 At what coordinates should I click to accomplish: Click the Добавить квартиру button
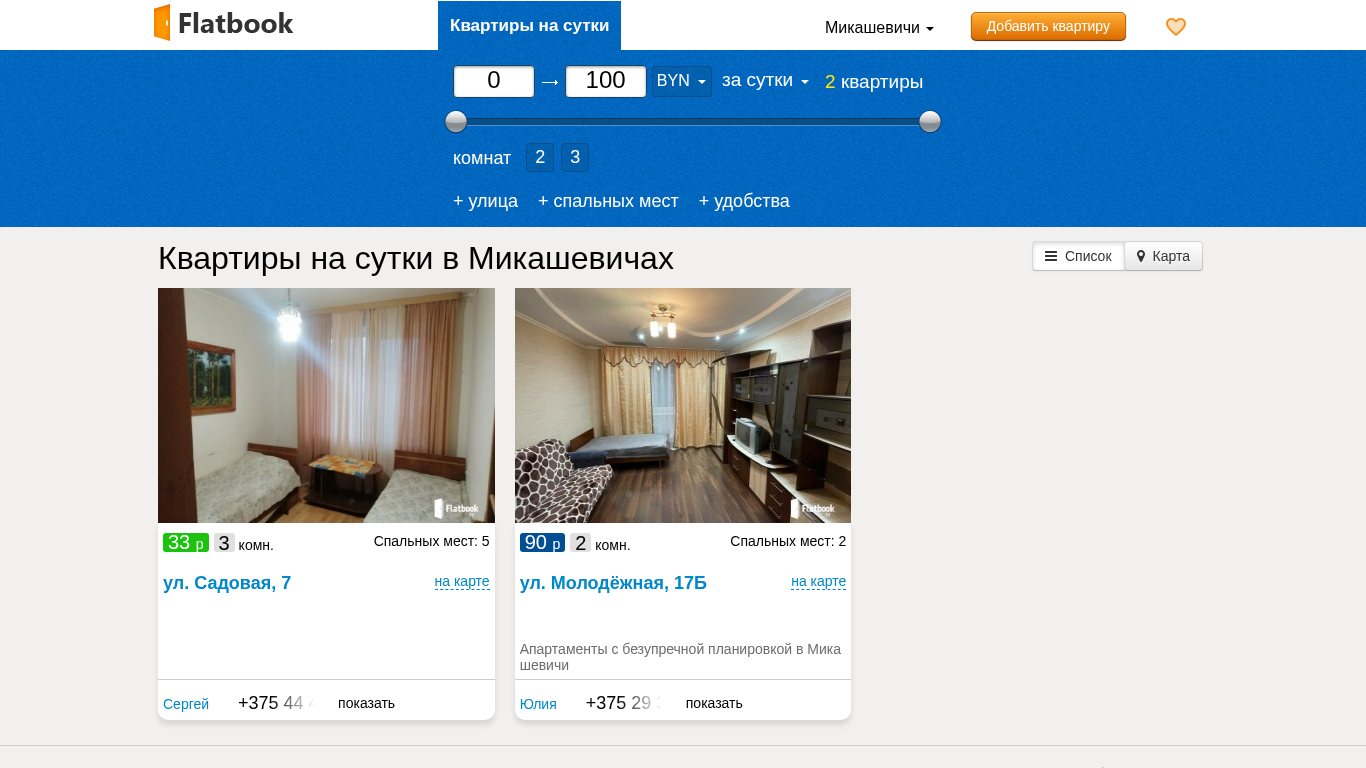(x=1048, y=26)
